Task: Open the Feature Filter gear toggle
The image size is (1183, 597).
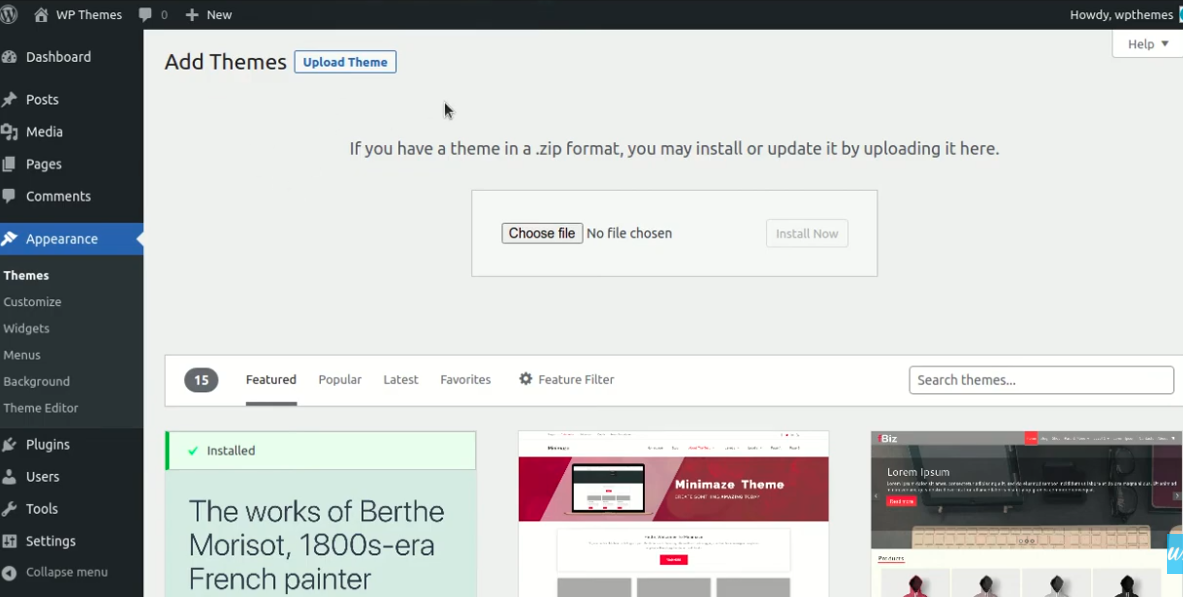Action: click(566, 380)
